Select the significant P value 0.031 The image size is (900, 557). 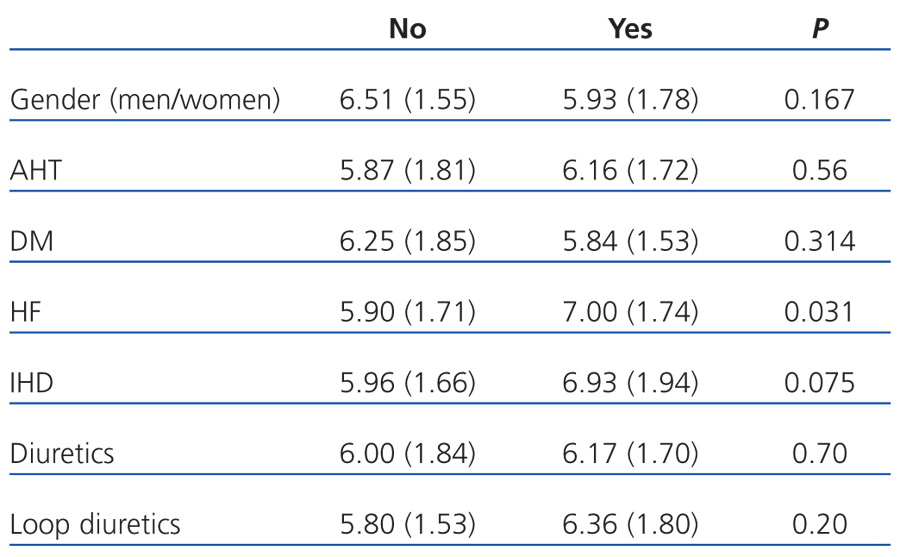coord(819,313)
